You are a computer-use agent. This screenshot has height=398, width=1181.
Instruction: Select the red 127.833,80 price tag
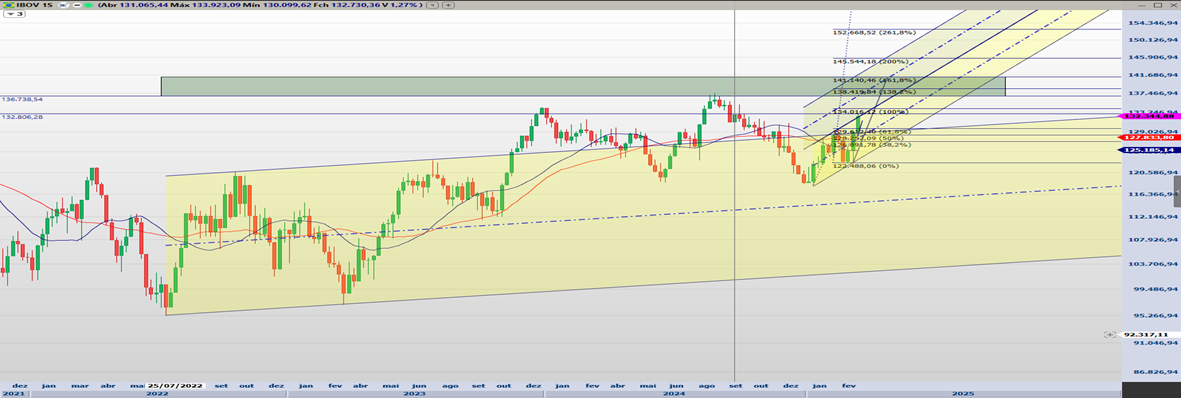(1151, 137)
